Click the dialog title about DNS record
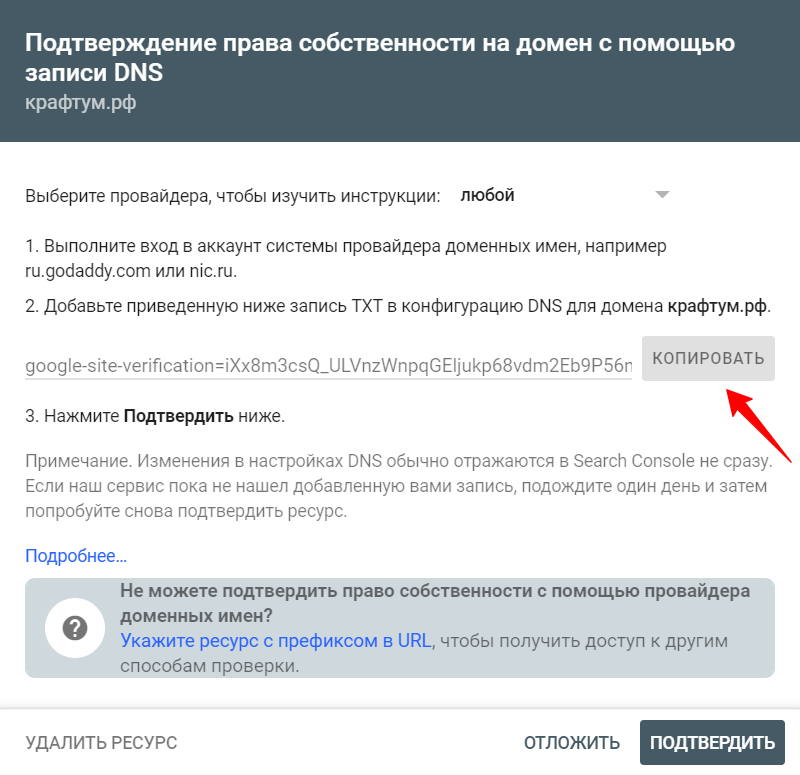This screenshot has height=775, width=800. (380, 57)
